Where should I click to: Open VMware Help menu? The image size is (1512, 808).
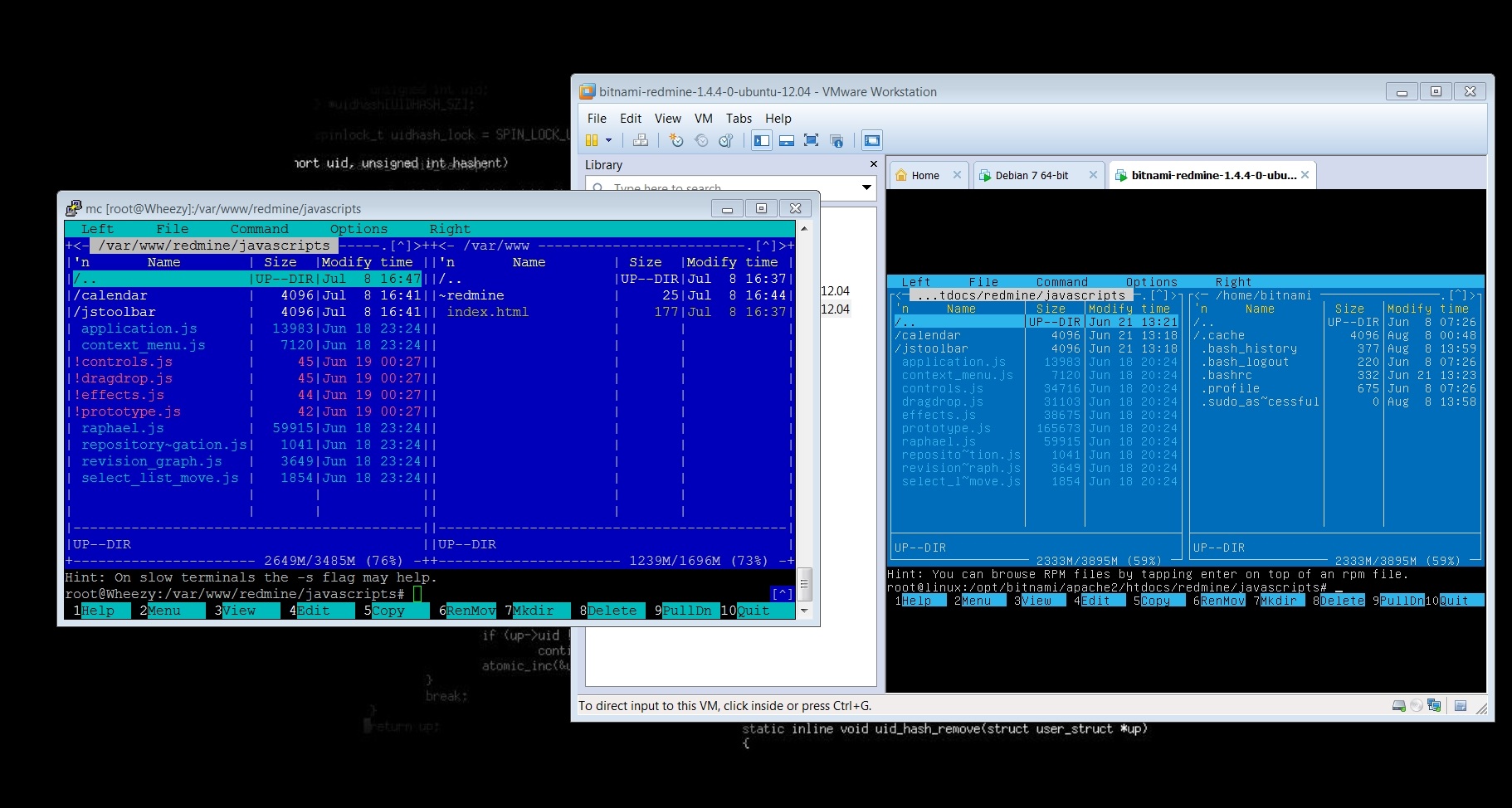click(x=778, y=118)
